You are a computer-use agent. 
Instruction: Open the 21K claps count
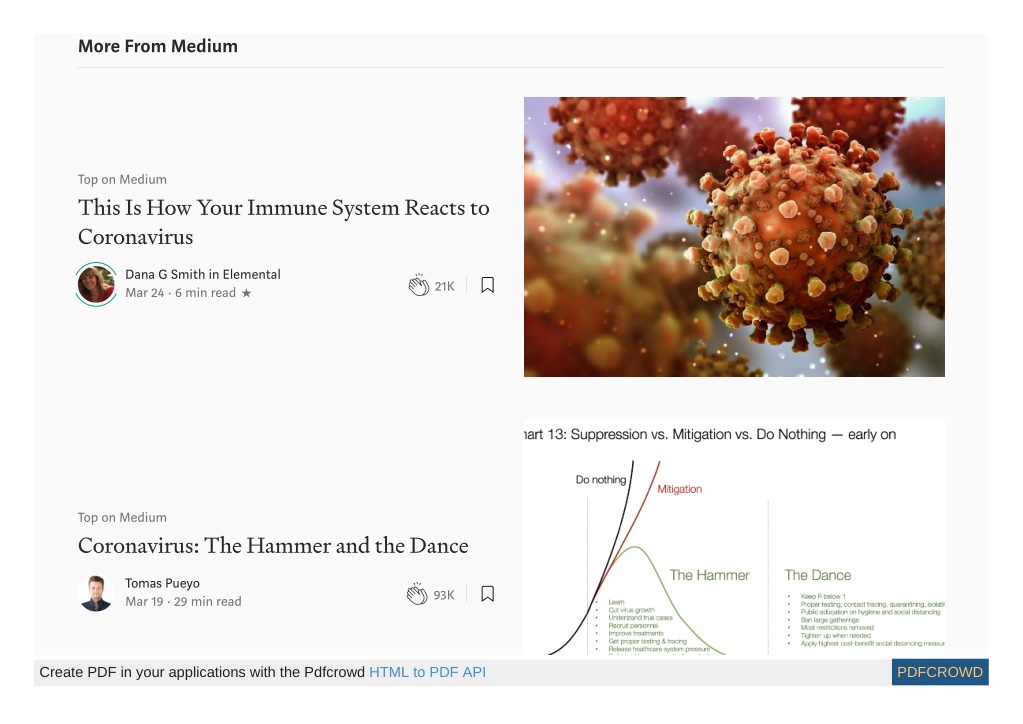[x=444, y=286]
